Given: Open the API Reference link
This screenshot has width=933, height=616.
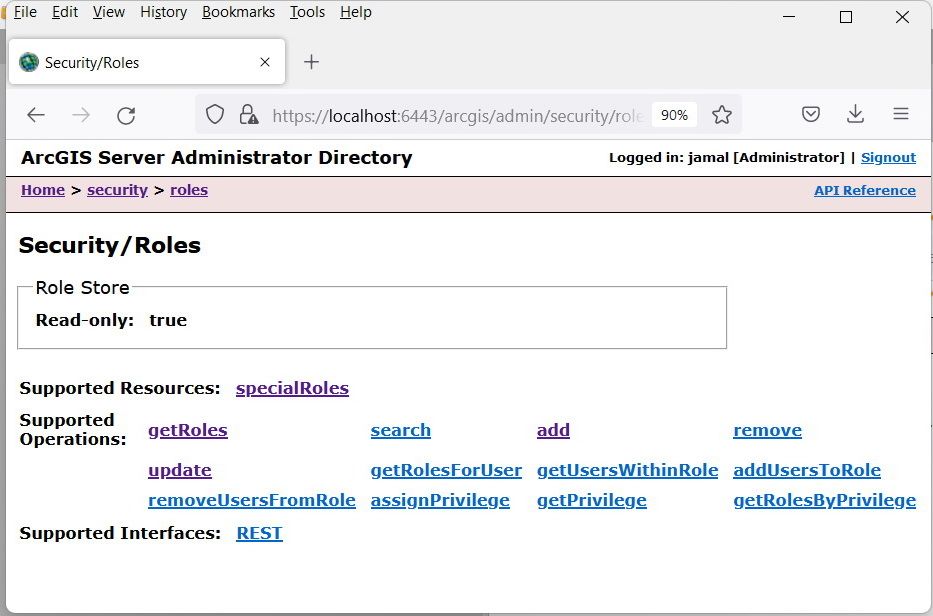Looking at the screenshot, I should (x=864, y=191).
